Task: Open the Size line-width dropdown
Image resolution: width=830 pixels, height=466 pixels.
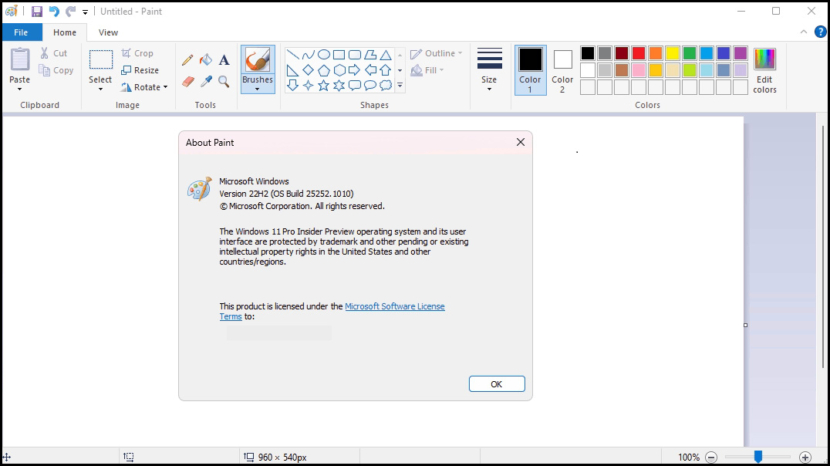Action: [x=489, y=70]
